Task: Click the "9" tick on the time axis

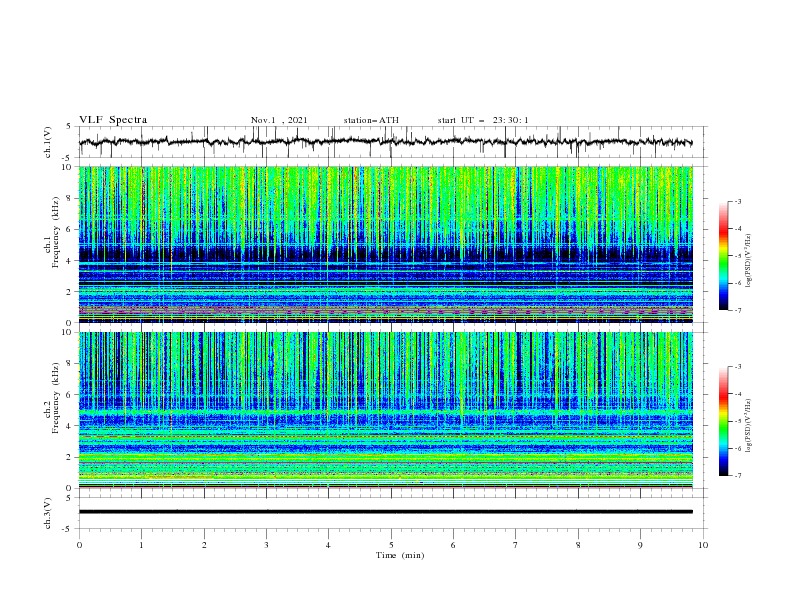Action: coord(640,545)
